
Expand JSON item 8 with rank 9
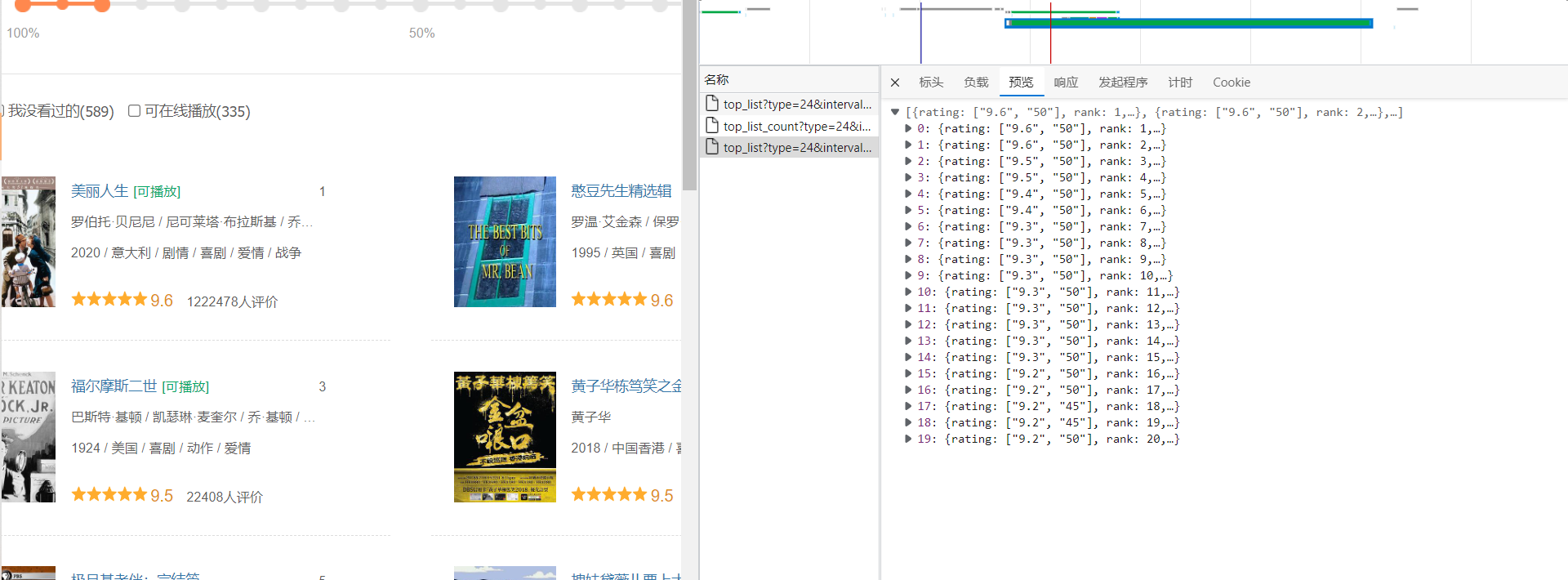(x=907, y=259)
